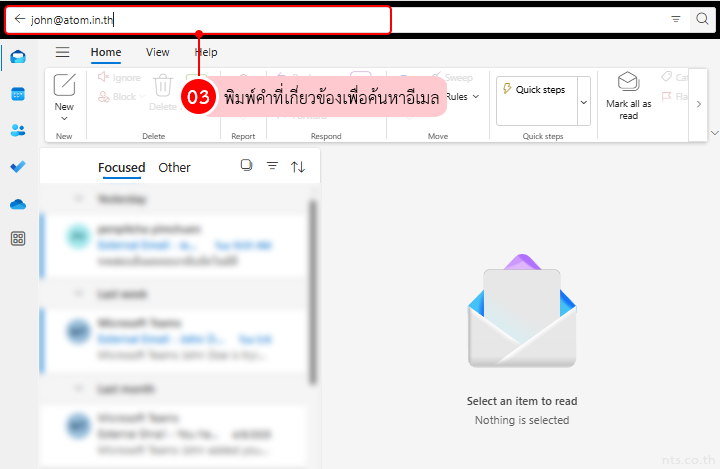Image resolution: width=720 pixels, height=469 pixels.
Task: Collapse the Last month group header
Action: coord(79,389)
